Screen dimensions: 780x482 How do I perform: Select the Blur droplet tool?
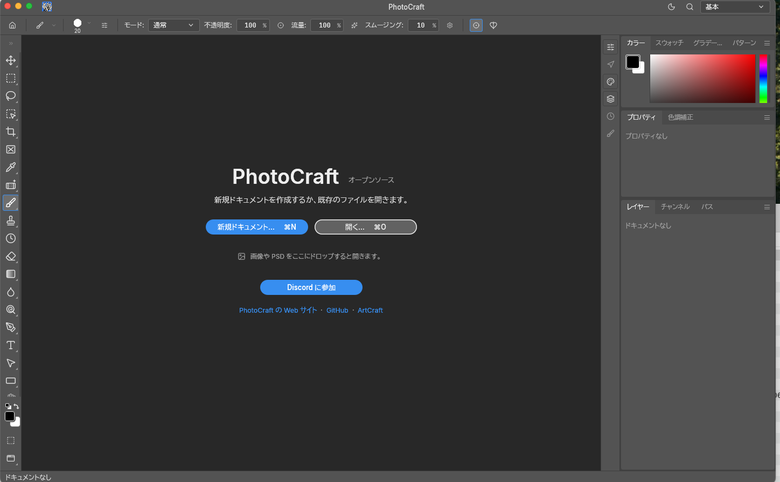pos(10,292)
